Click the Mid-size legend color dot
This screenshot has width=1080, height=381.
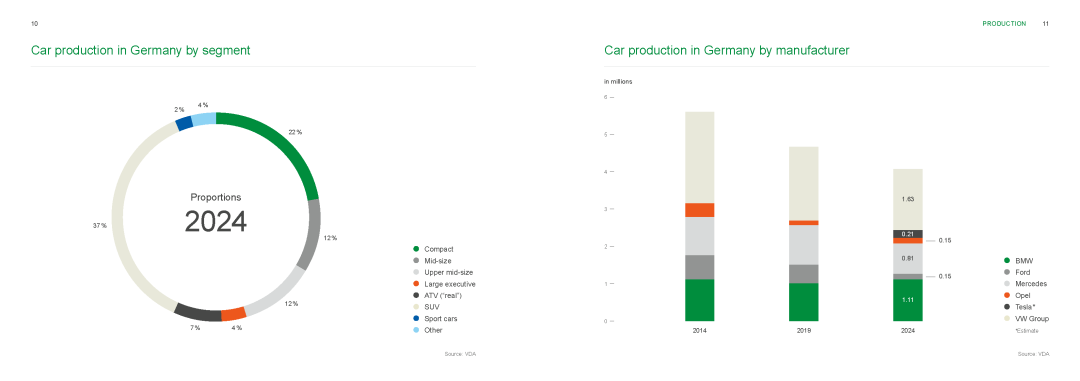(416, 260)
